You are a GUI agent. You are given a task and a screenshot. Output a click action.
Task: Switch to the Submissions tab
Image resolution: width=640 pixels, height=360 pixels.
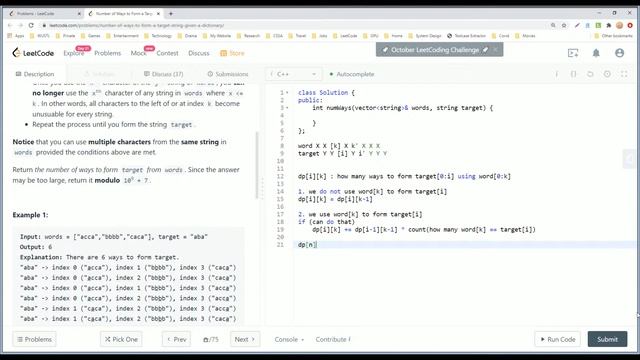point(228,74)
